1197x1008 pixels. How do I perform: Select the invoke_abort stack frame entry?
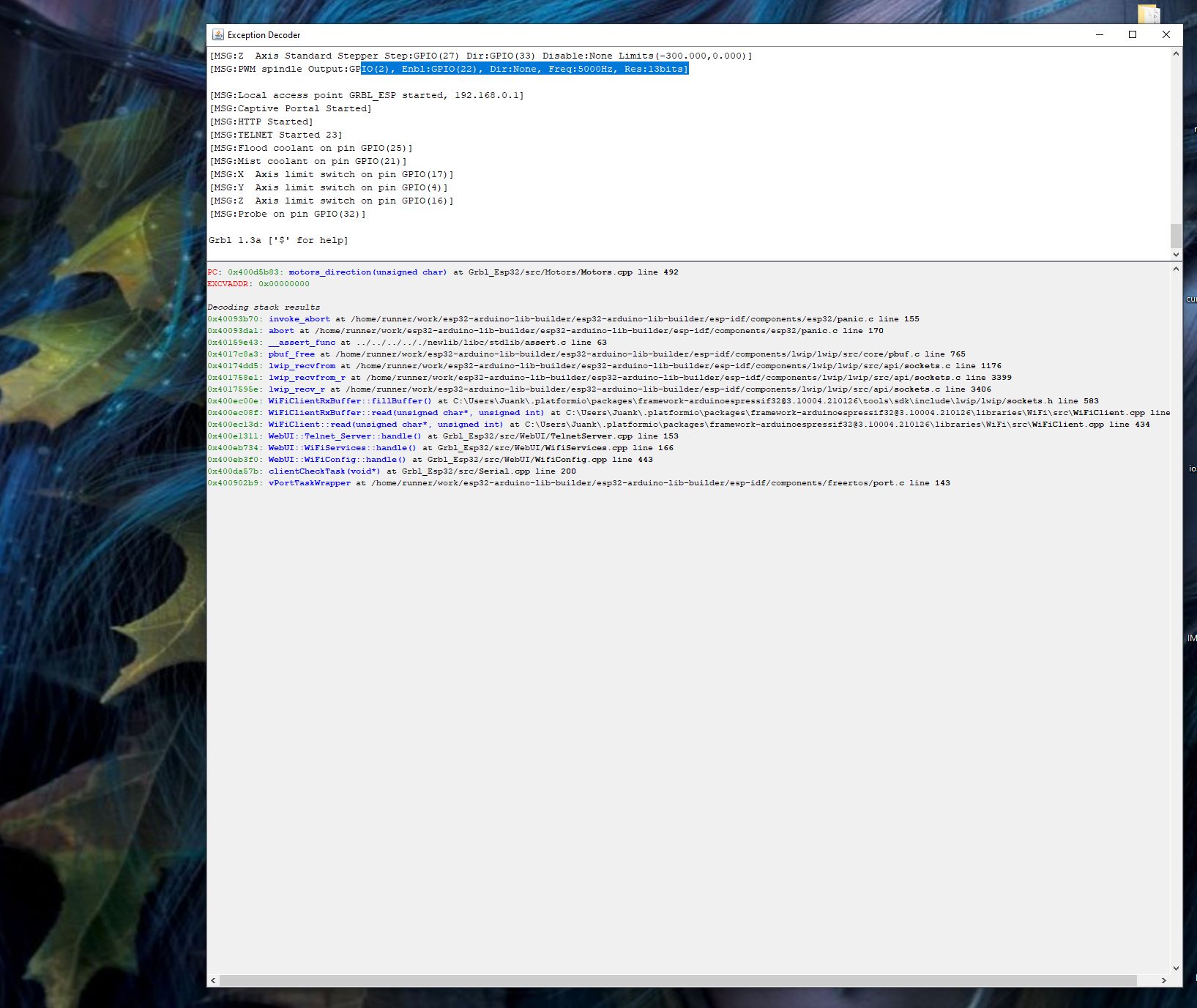pos(300,318)
